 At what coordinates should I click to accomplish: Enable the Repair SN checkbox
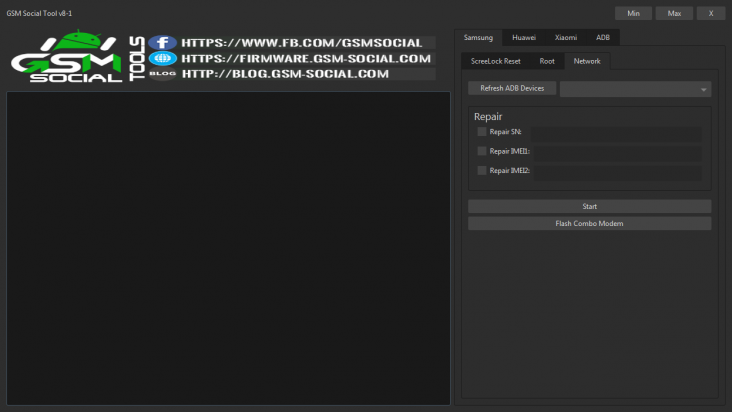[x=482, y=132]
